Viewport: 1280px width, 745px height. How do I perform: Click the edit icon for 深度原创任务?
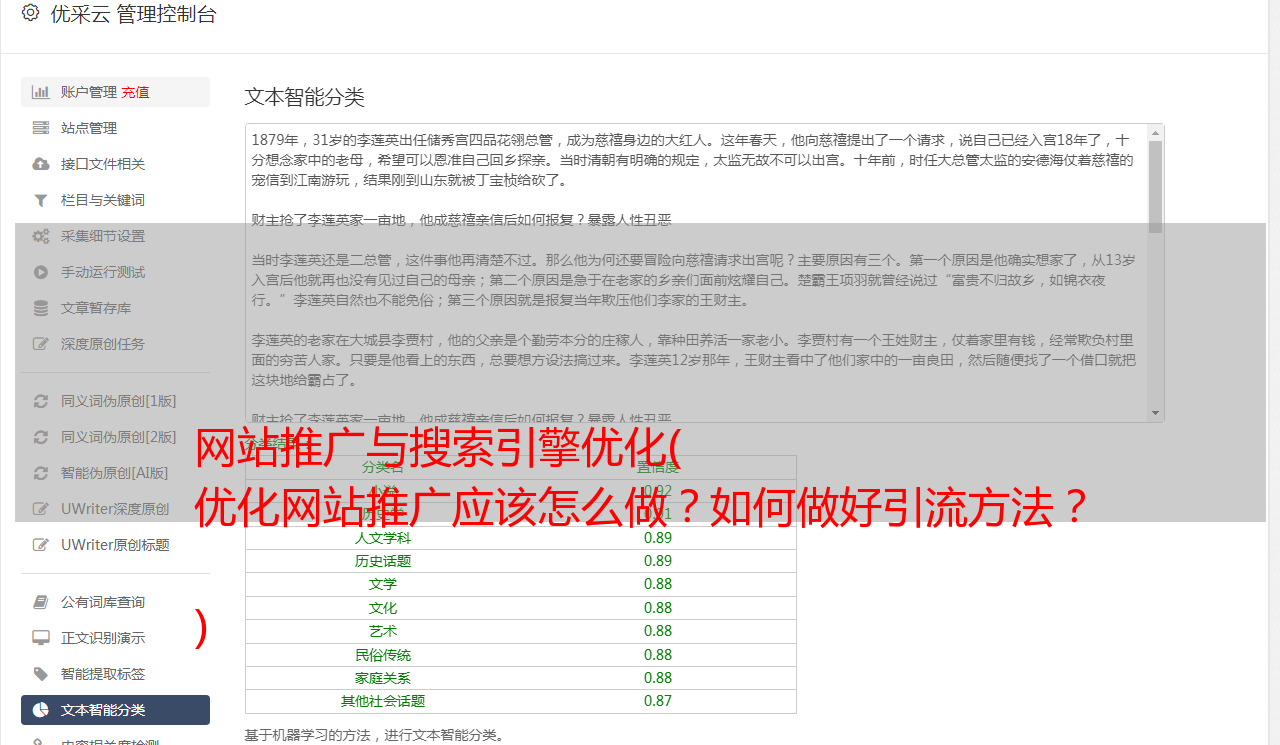pyautogui.click(x=41, y=344)
